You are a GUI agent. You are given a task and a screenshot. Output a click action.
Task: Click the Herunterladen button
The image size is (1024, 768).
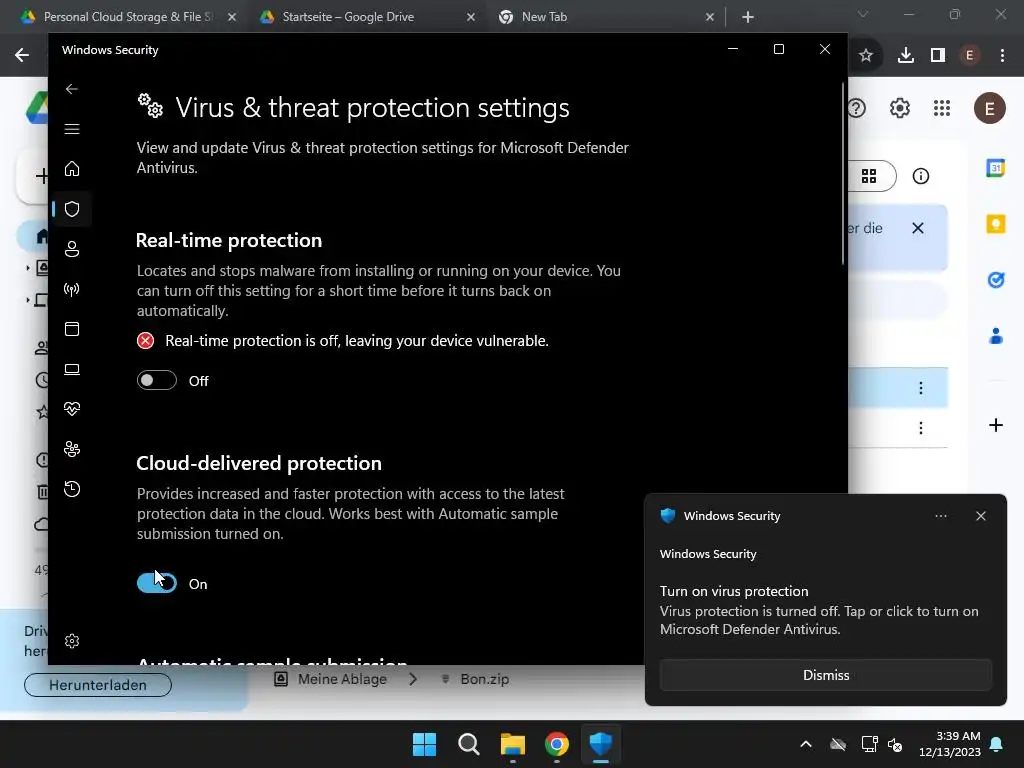pyautogui.click(x=98, y=685)
